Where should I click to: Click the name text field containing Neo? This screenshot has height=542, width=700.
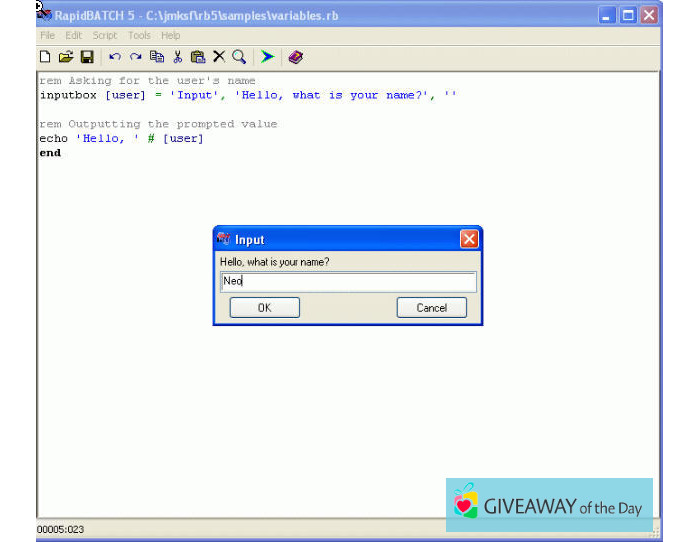click(347, 282)
